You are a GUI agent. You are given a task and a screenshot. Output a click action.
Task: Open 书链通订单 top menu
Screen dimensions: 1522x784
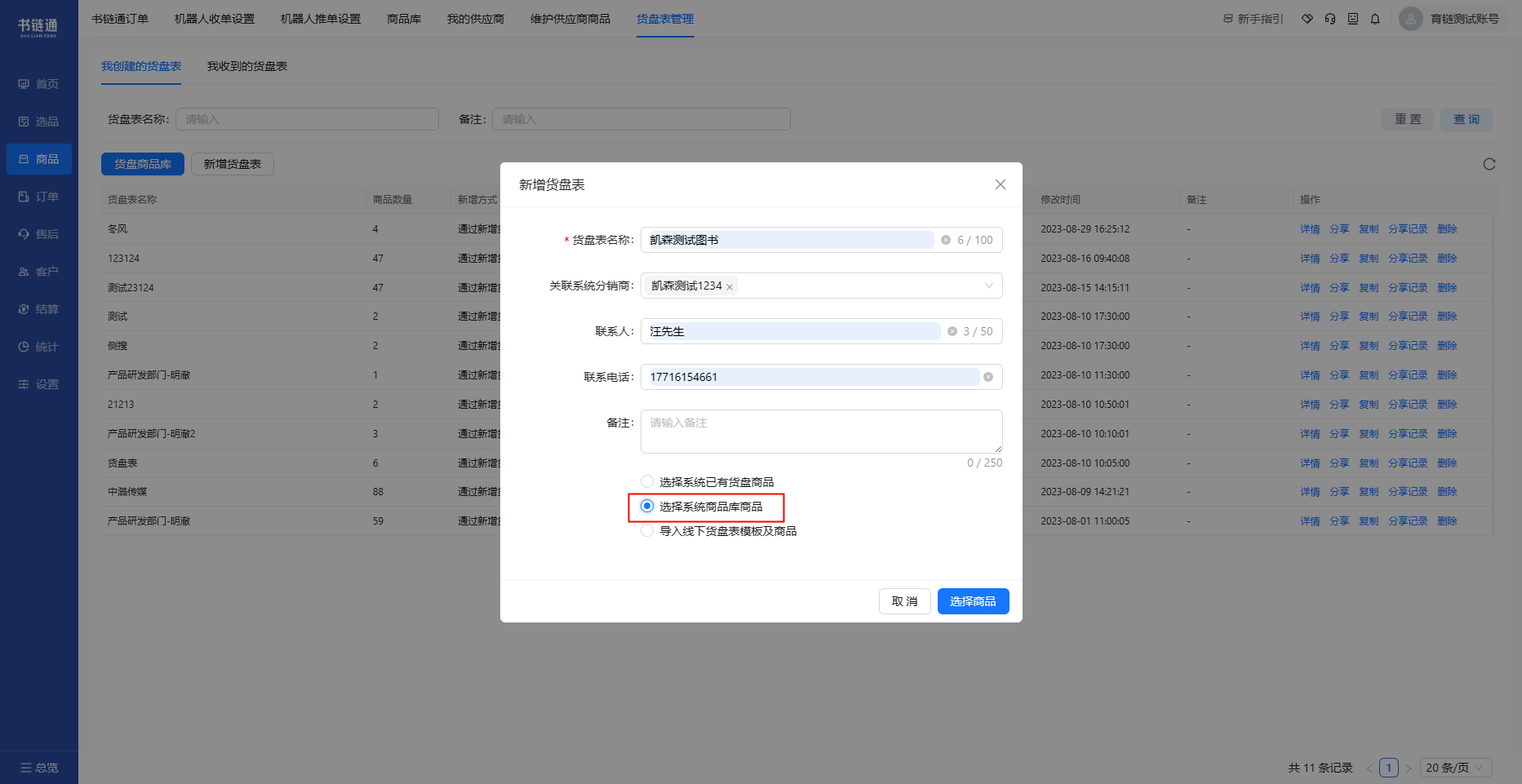120,19
